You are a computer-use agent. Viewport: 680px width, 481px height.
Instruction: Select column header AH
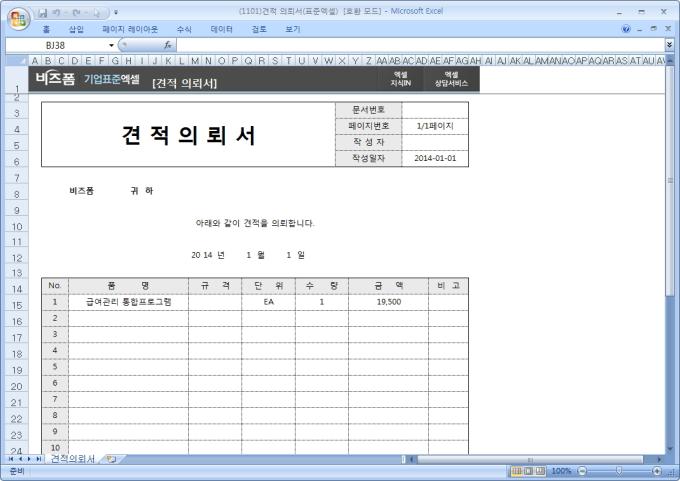coord(475,61)
